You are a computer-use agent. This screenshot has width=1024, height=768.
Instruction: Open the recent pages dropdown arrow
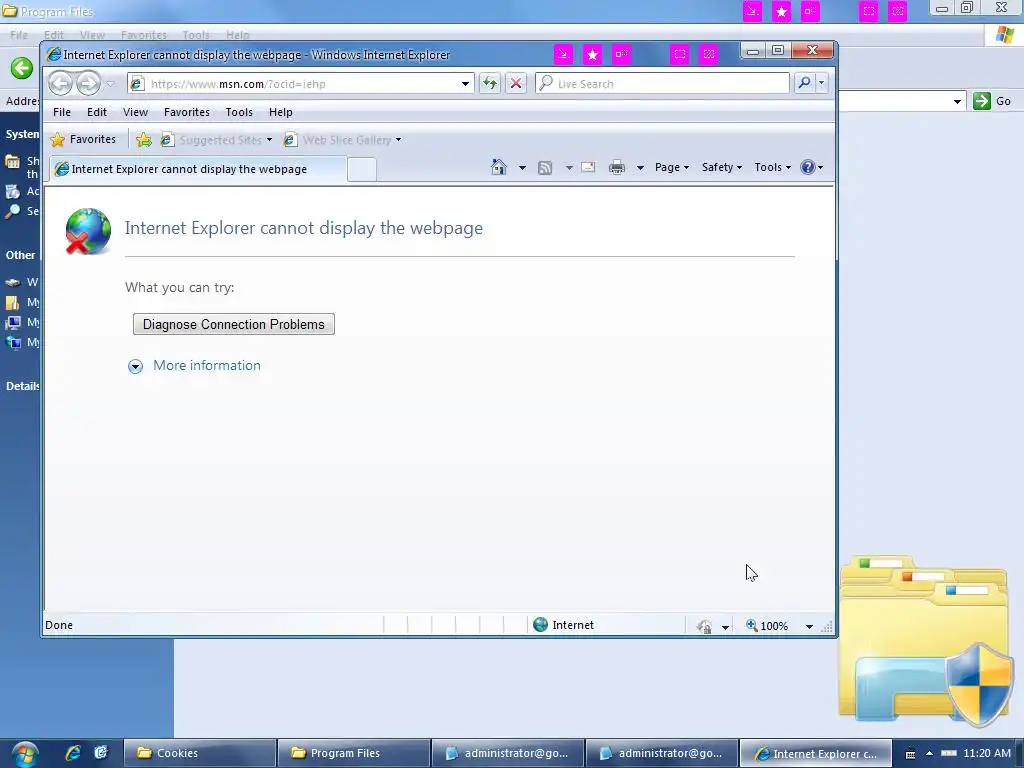click(x=110, y=84)
